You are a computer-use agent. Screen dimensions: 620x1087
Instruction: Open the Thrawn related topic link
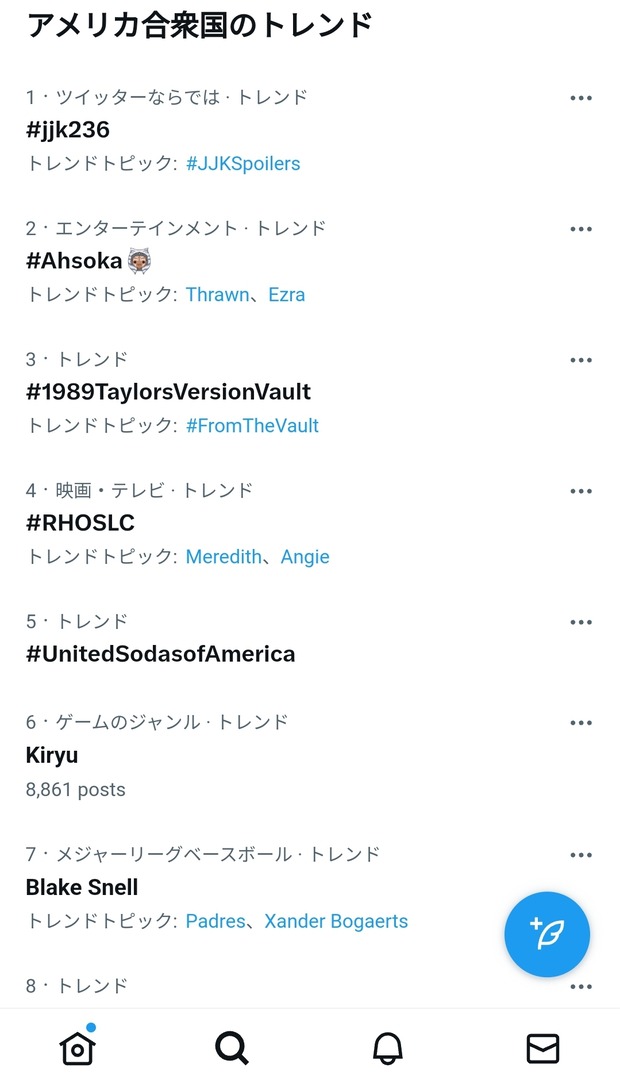[x=217, y=294]
